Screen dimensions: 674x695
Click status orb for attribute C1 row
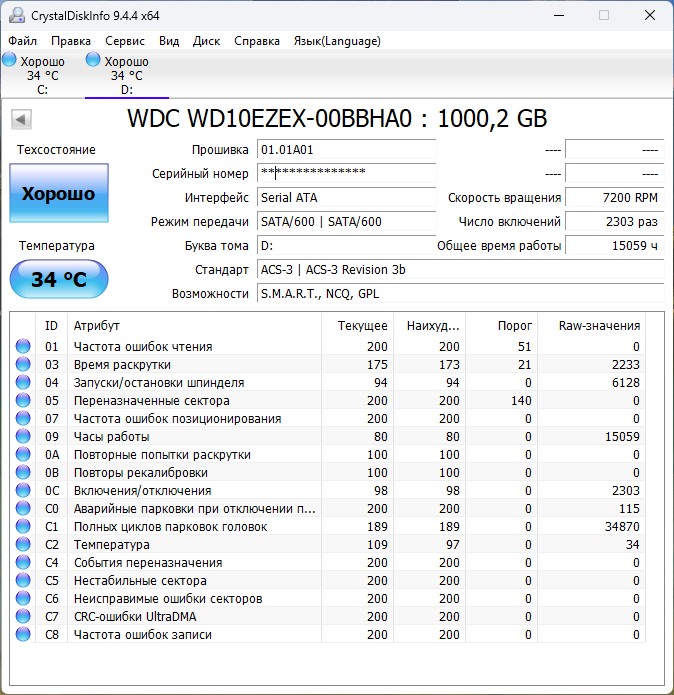pos(23,527)
